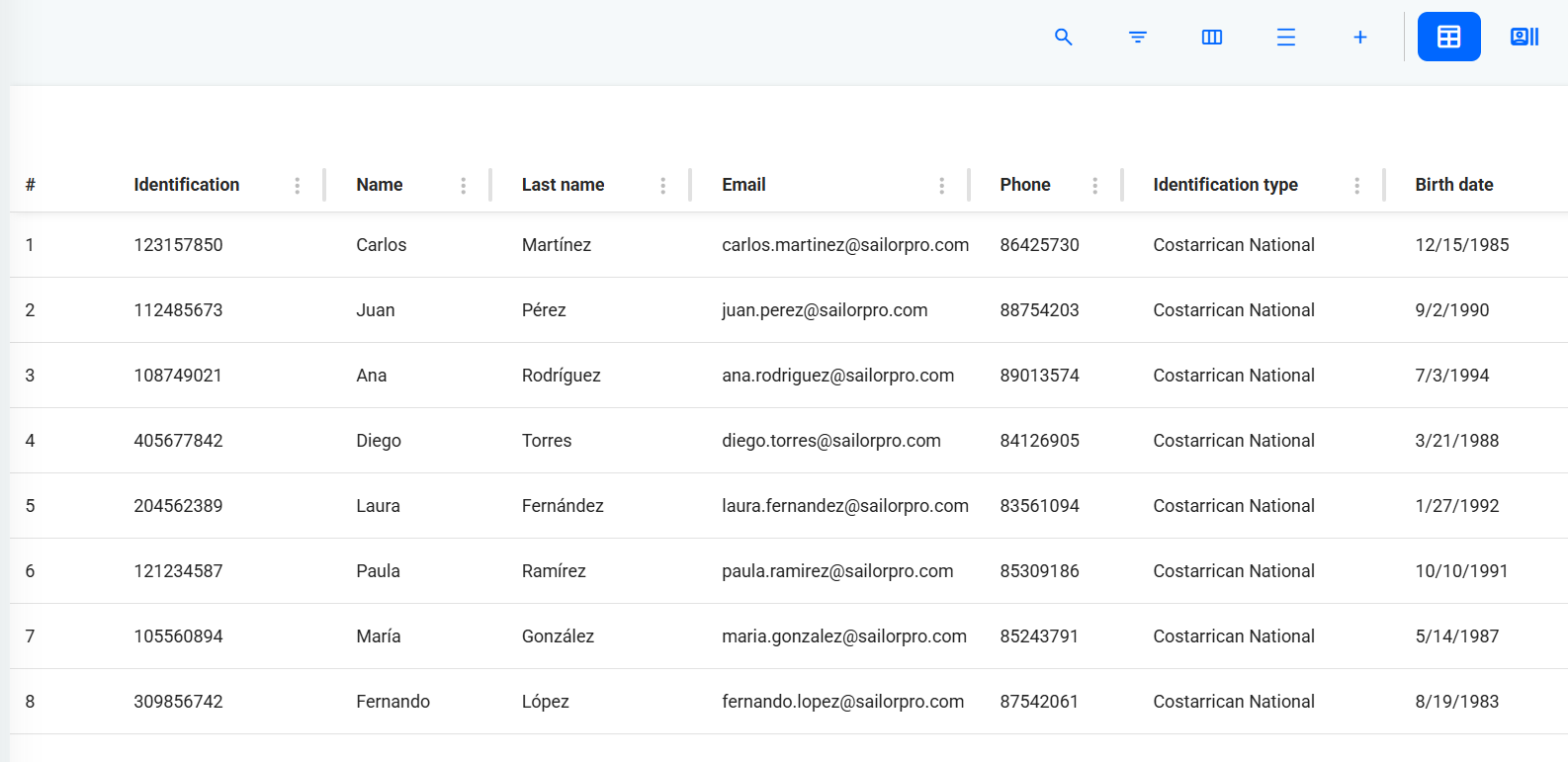
Task: Open the column chooser icon
Action: pyautogui.click(x=1212, y=38)
